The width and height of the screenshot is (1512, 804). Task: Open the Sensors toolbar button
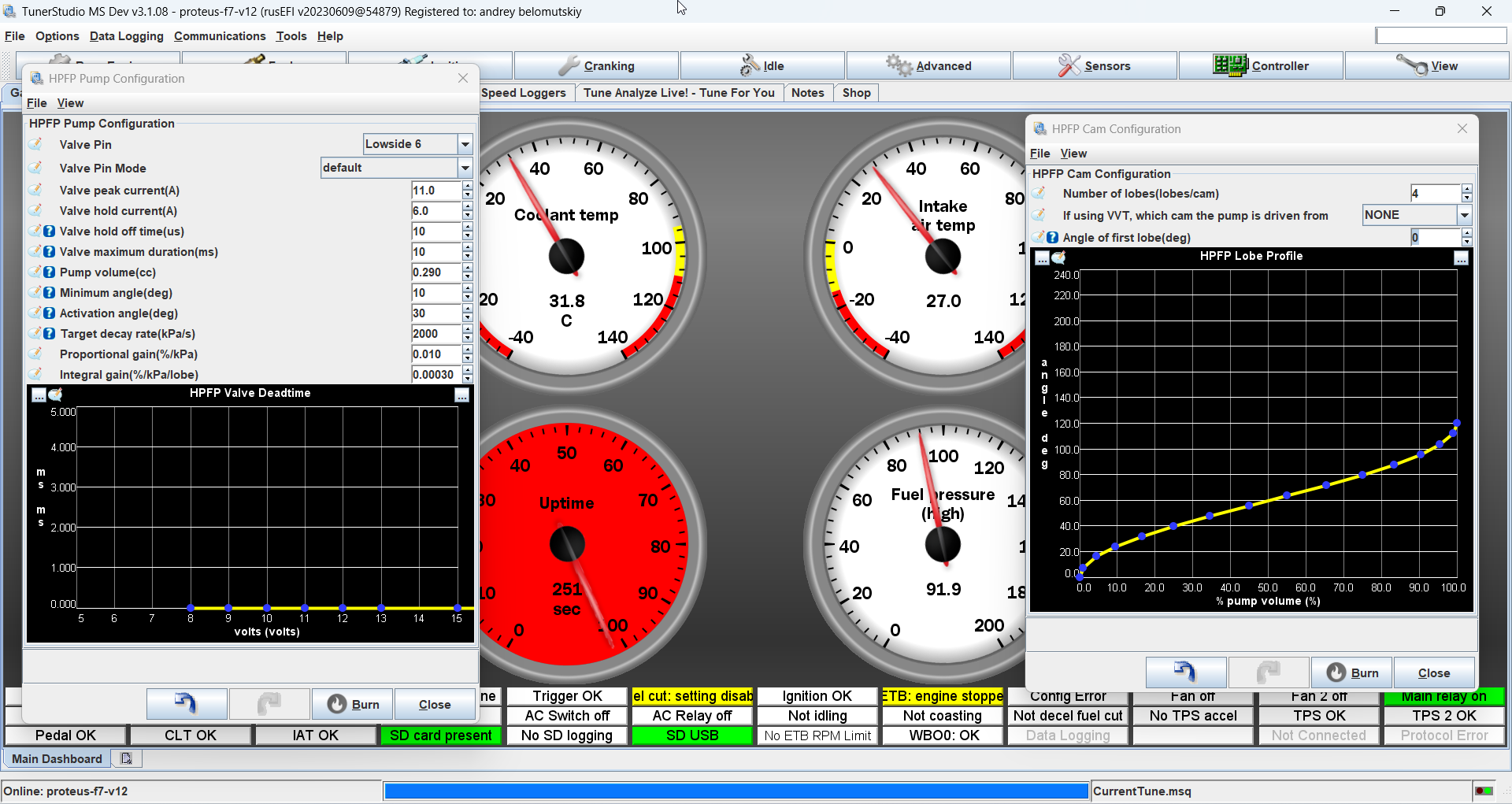click(x=1095, y=65)
